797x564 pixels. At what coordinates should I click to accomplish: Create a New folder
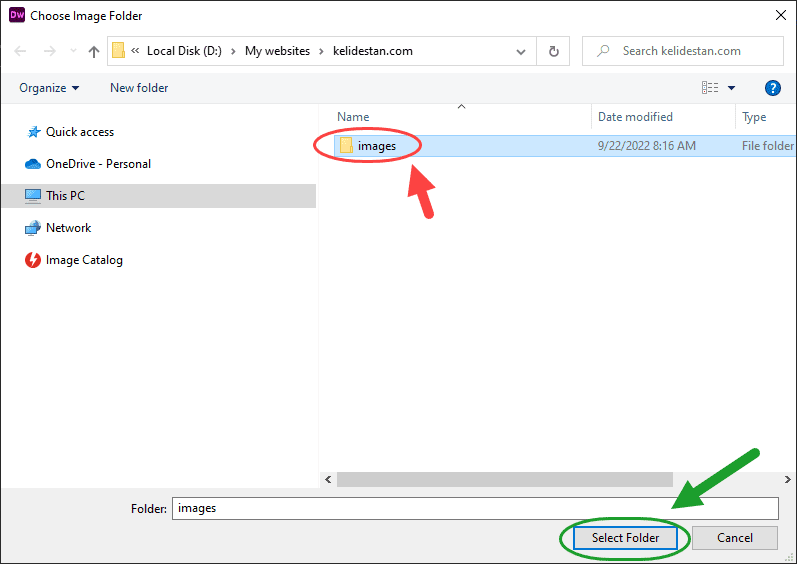(x=139, y=88)
